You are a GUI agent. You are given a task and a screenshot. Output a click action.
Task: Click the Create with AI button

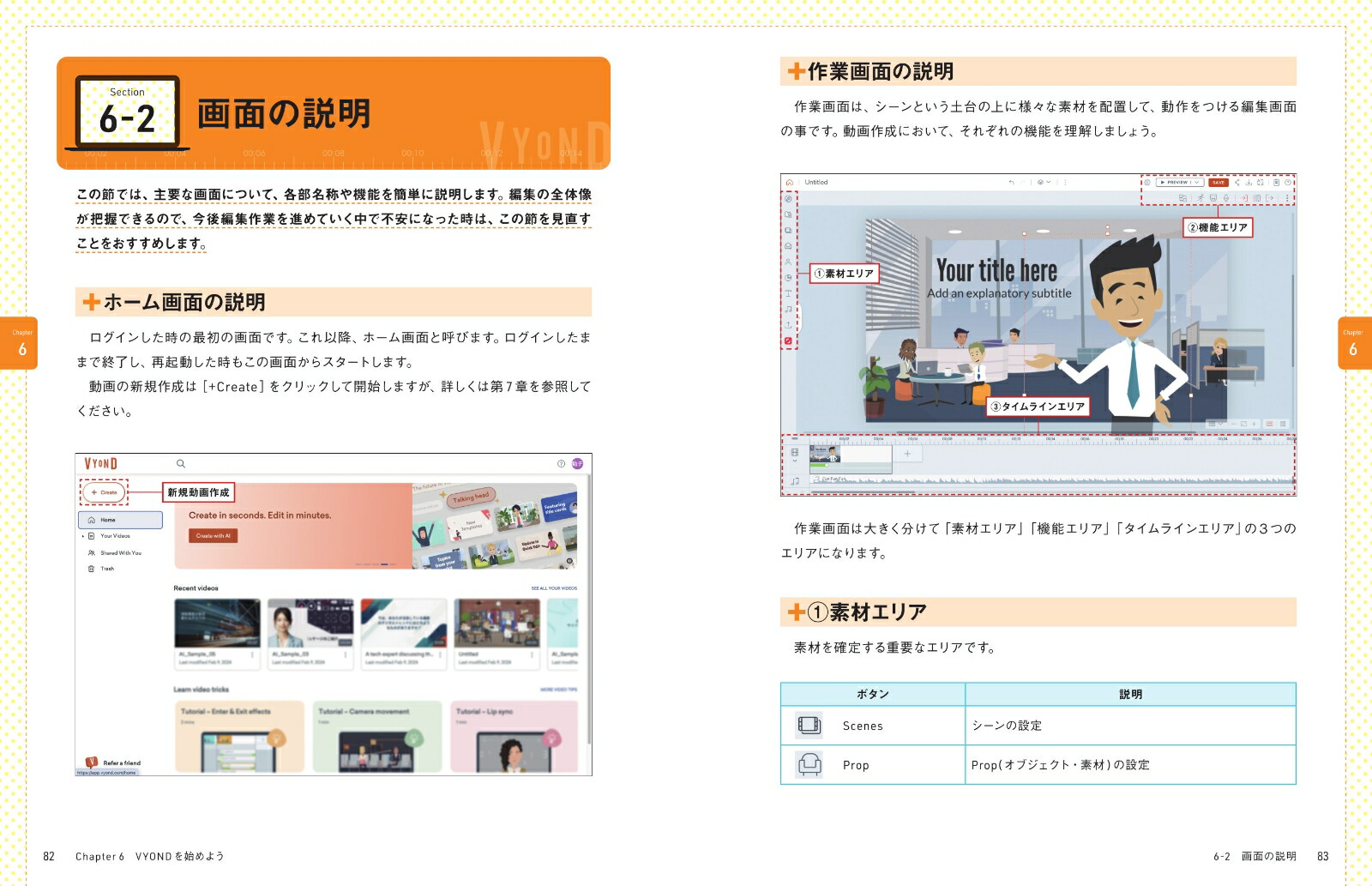pyautogui.click(x=214, y=535)
